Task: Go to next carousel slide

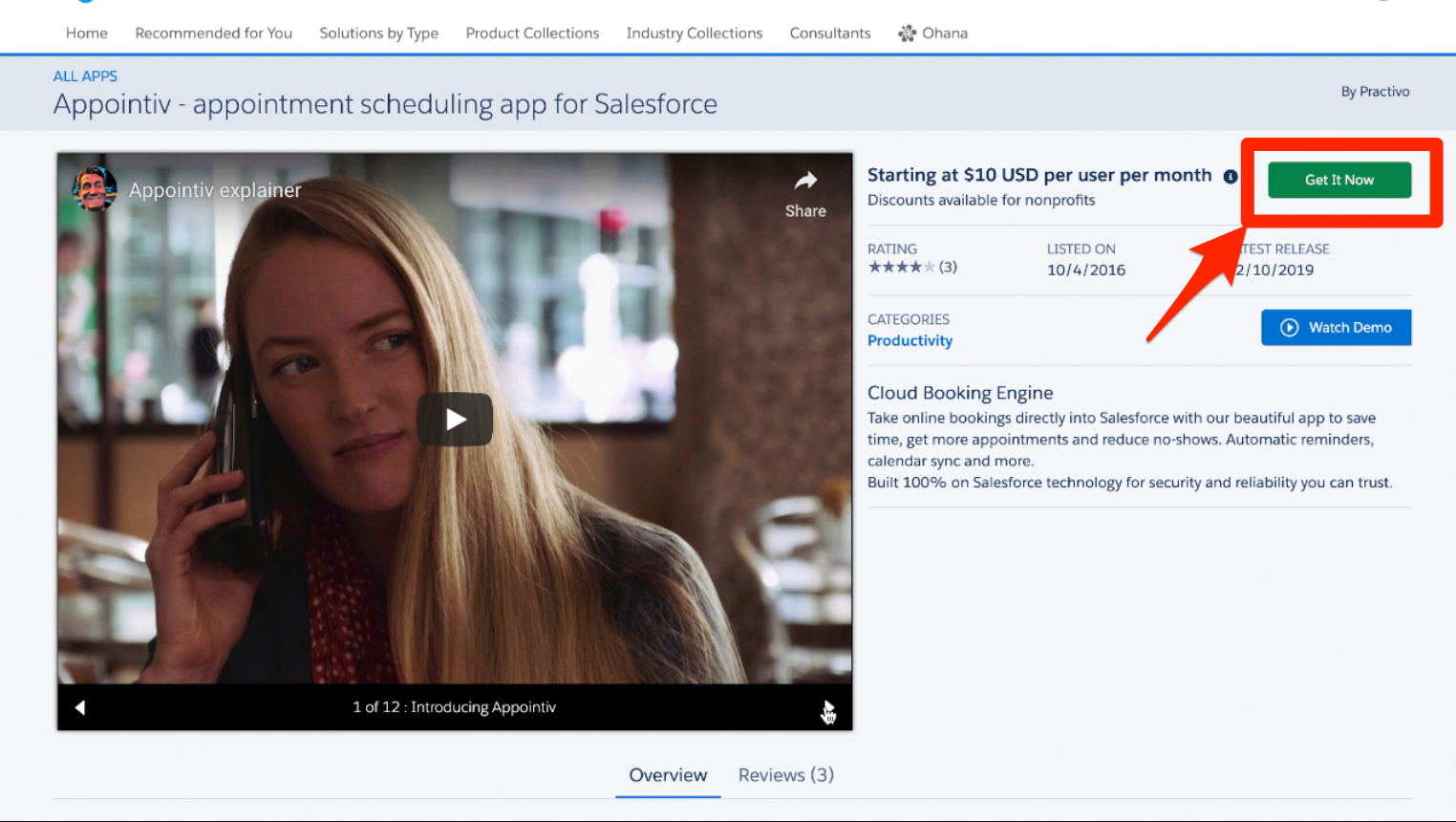Action: [x=827, y=708]
